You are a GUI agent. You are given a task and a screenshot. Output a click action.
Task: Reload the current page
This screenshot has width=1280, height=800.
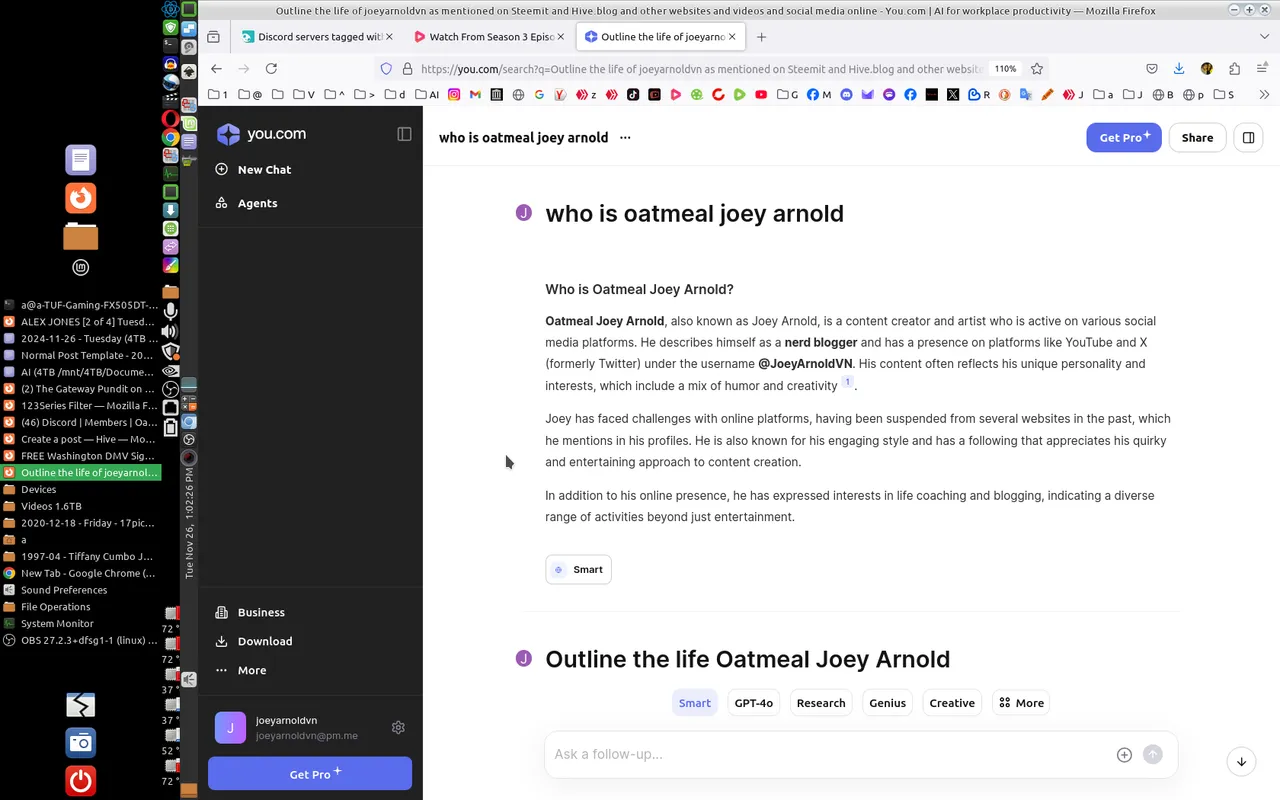click(271, 69)
